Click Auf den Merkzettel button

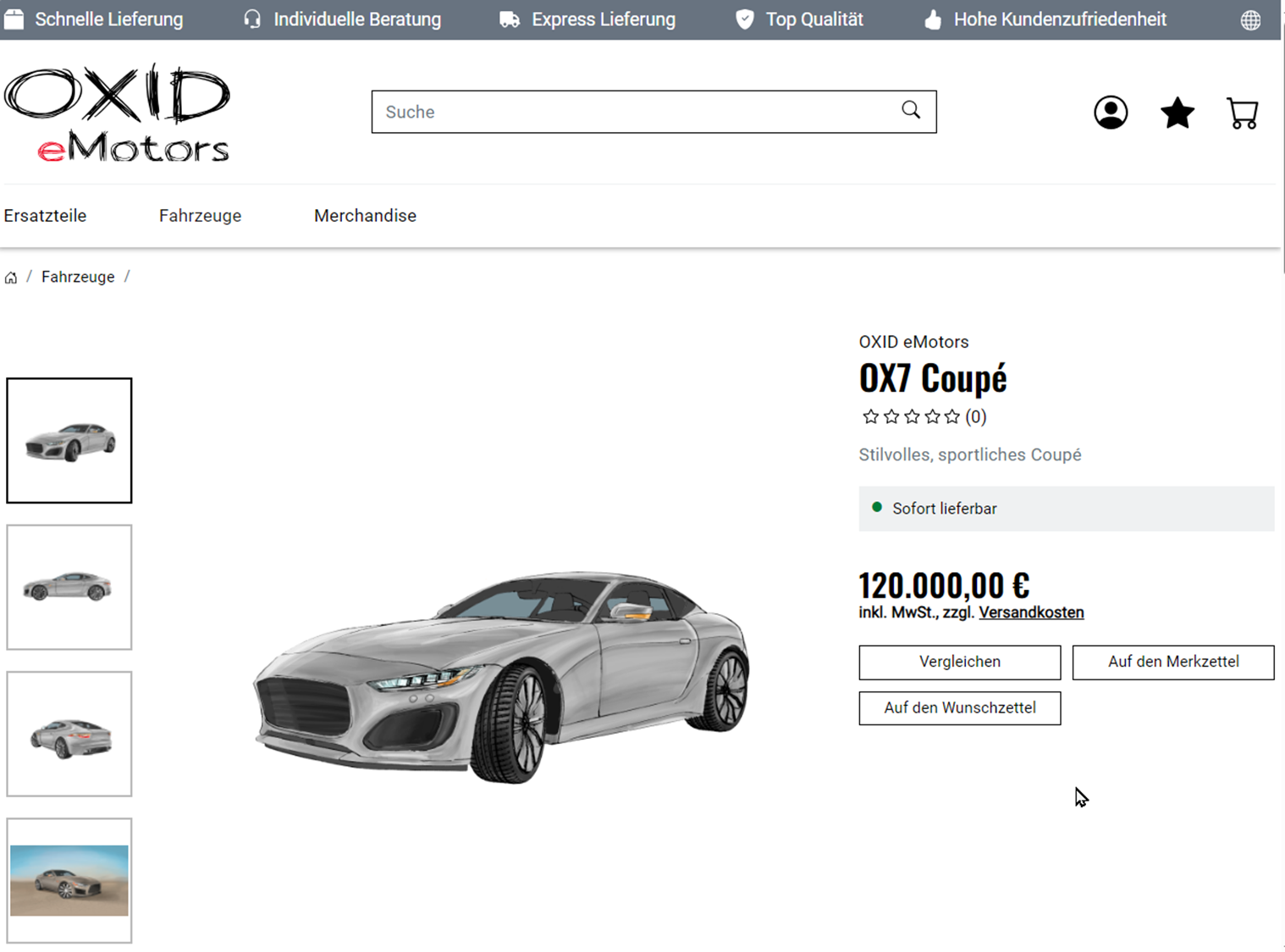(x=1172, y=662)
